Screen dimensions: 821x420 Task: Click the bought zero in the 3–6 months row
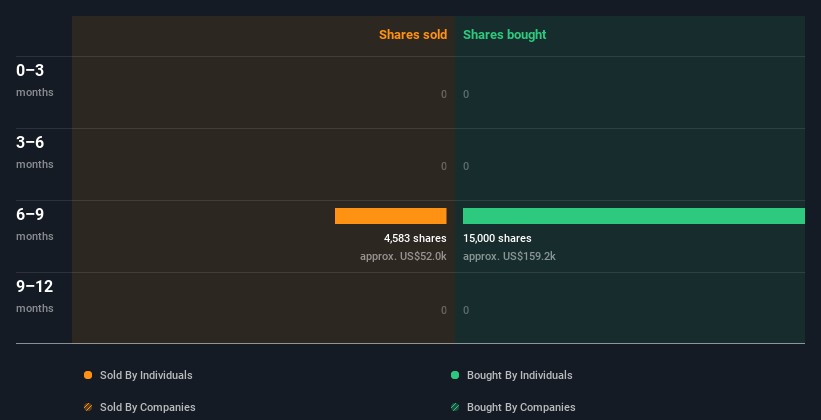(x=466, y=166)
